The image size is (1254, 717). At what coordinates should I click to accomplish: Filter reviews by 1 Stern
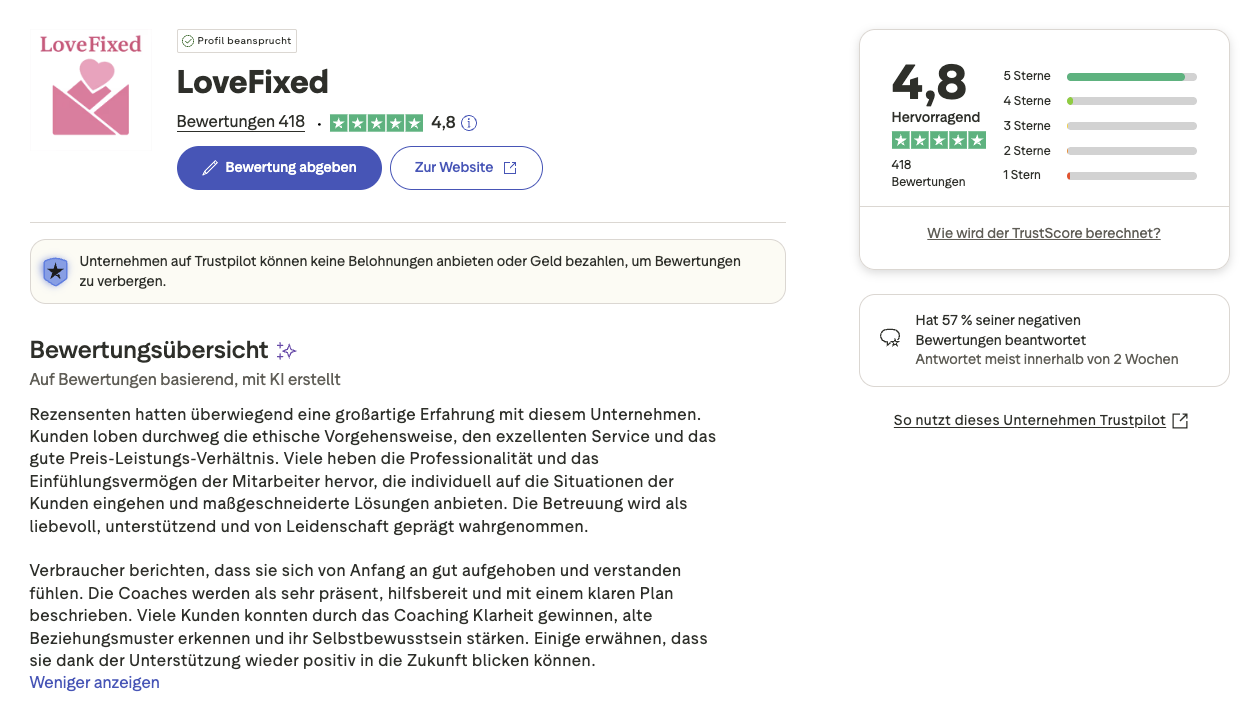click(x=1023, y=175)
